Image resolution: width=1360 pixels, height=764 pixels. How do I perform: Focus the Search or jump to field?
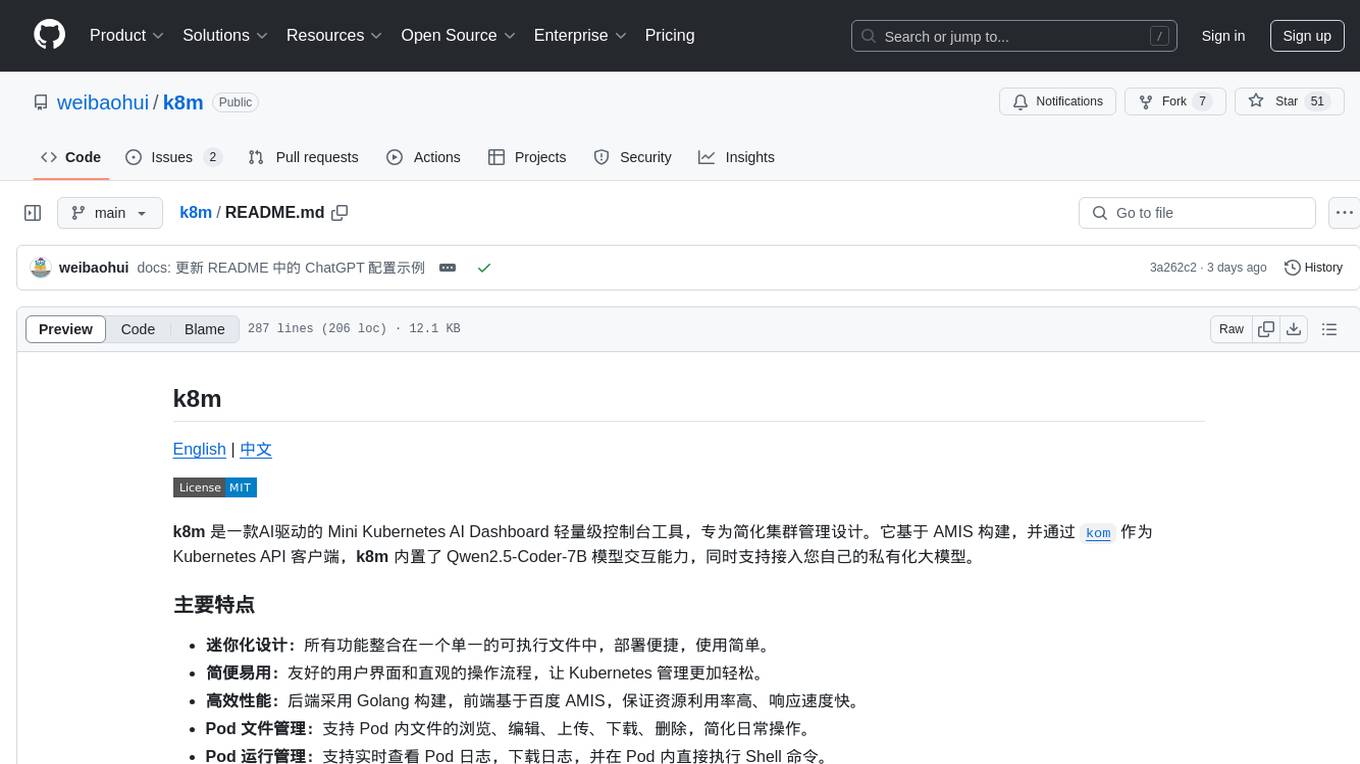(x=1014, y=36)
